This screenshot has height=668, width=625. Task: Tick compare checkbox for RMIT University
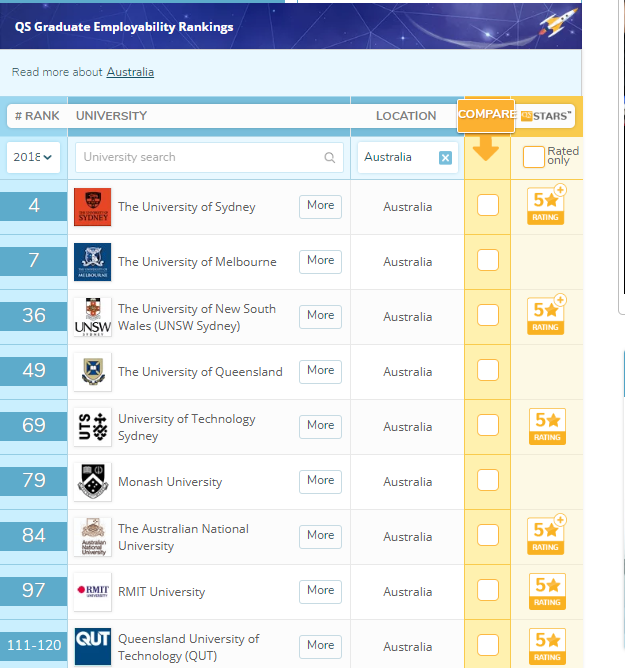[488, 590]
